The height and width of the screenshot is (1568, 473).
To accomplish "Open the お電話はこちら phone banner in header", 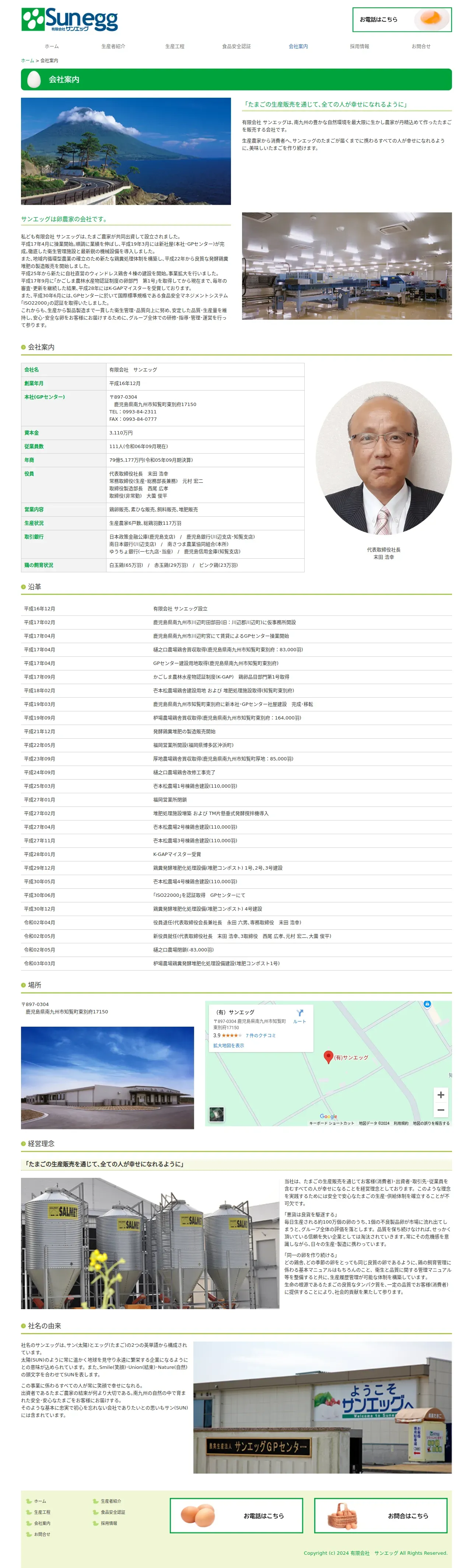I will (x=402, y=20).
